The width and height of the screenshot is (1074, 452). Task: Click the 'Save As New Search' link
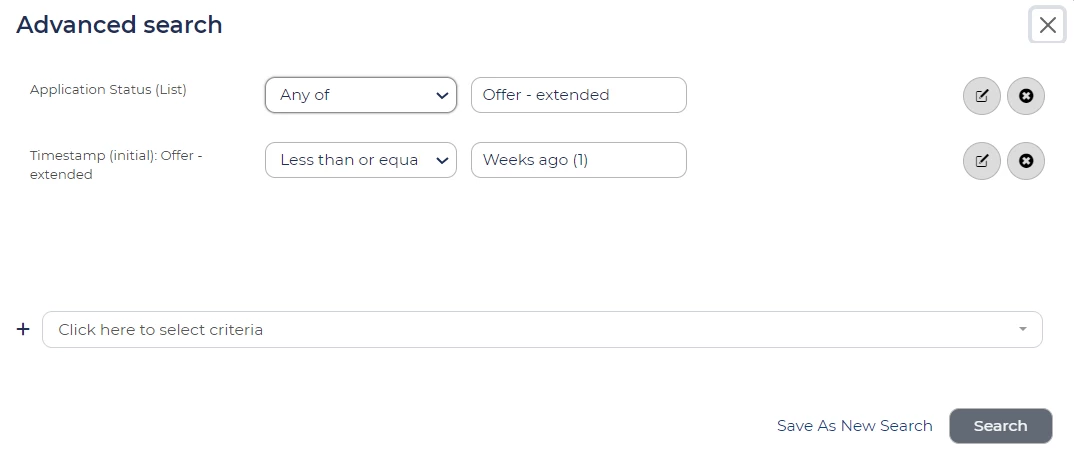tap(854, 425)
